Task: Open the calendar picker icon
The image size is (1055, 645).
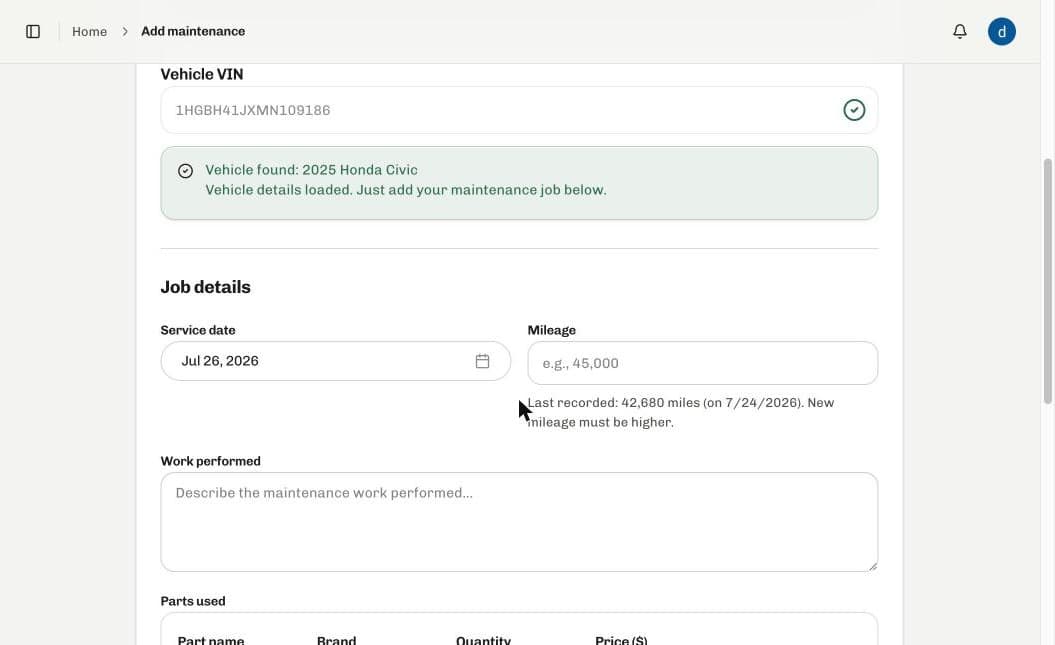Action: point(482,361)
